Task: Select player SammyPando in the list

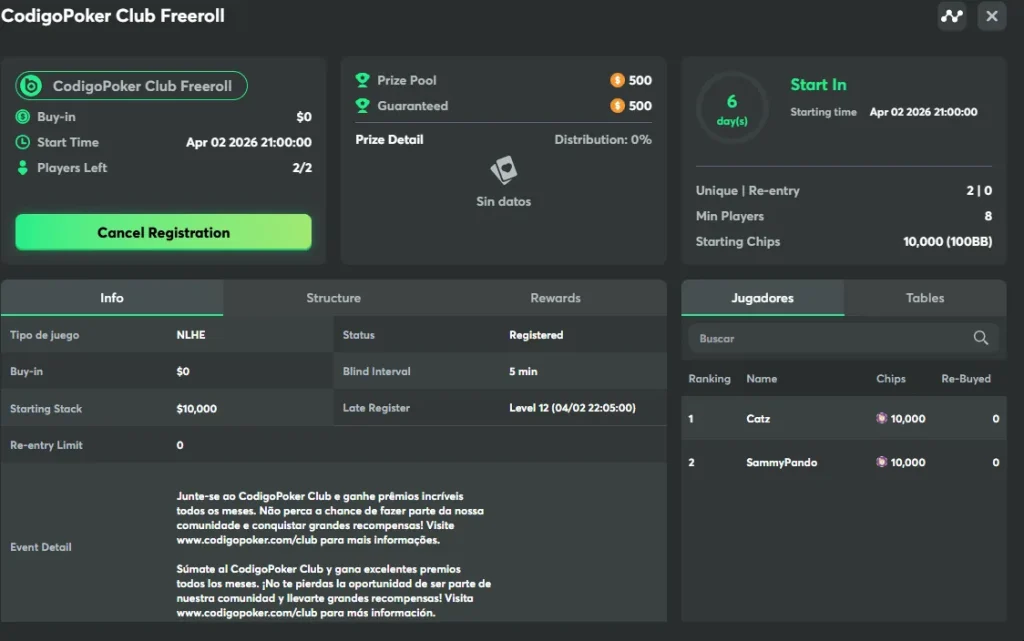Action: tap(843, 462)
